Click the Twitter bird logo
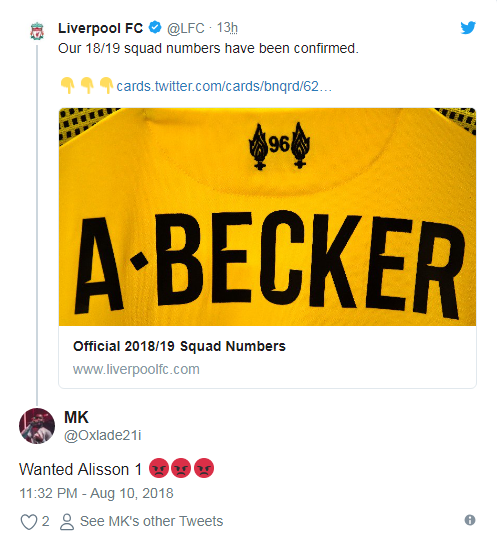 (x=468, y=28)
